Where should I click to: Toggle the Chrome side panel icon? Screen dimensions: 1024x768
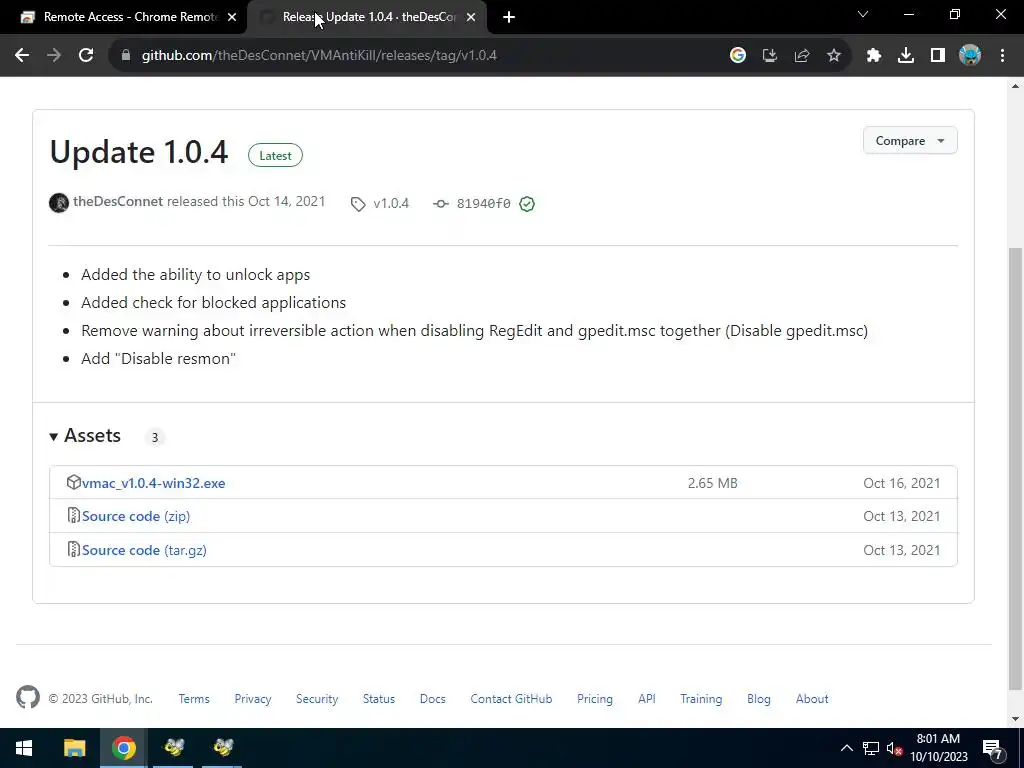938,56
